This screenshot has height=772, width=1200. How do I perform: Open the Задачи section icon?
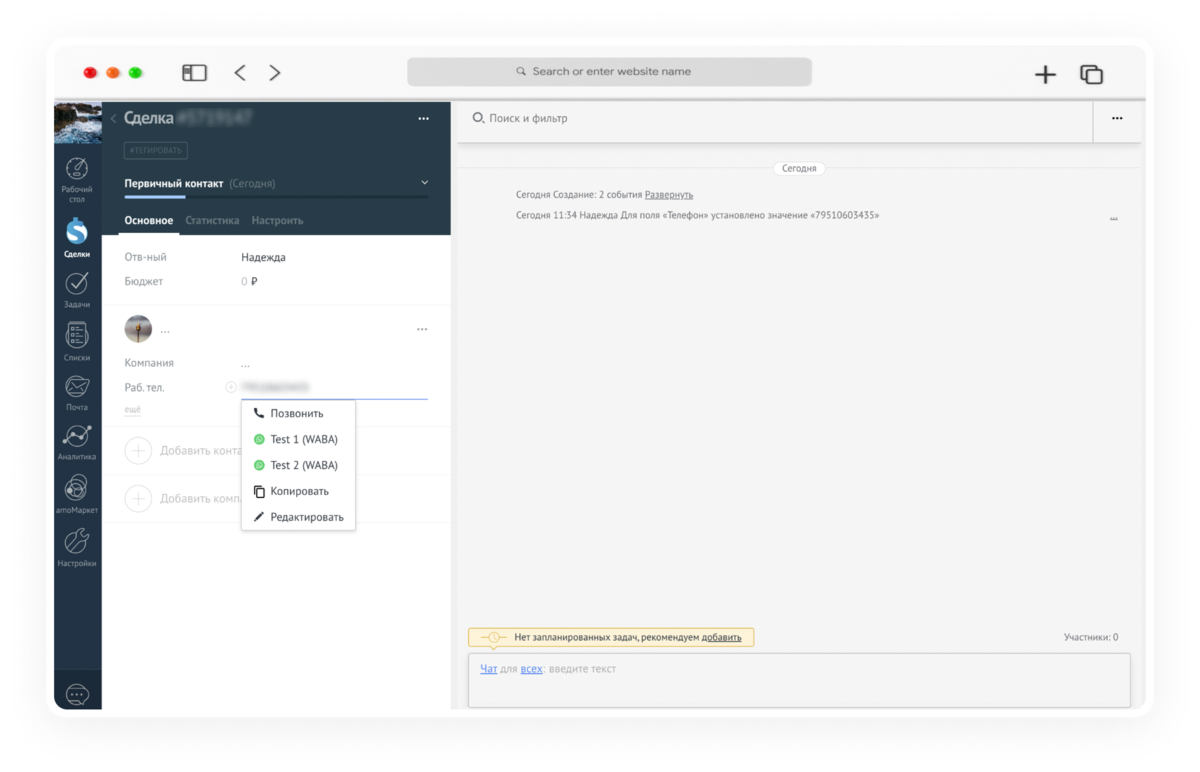(77, 290)
